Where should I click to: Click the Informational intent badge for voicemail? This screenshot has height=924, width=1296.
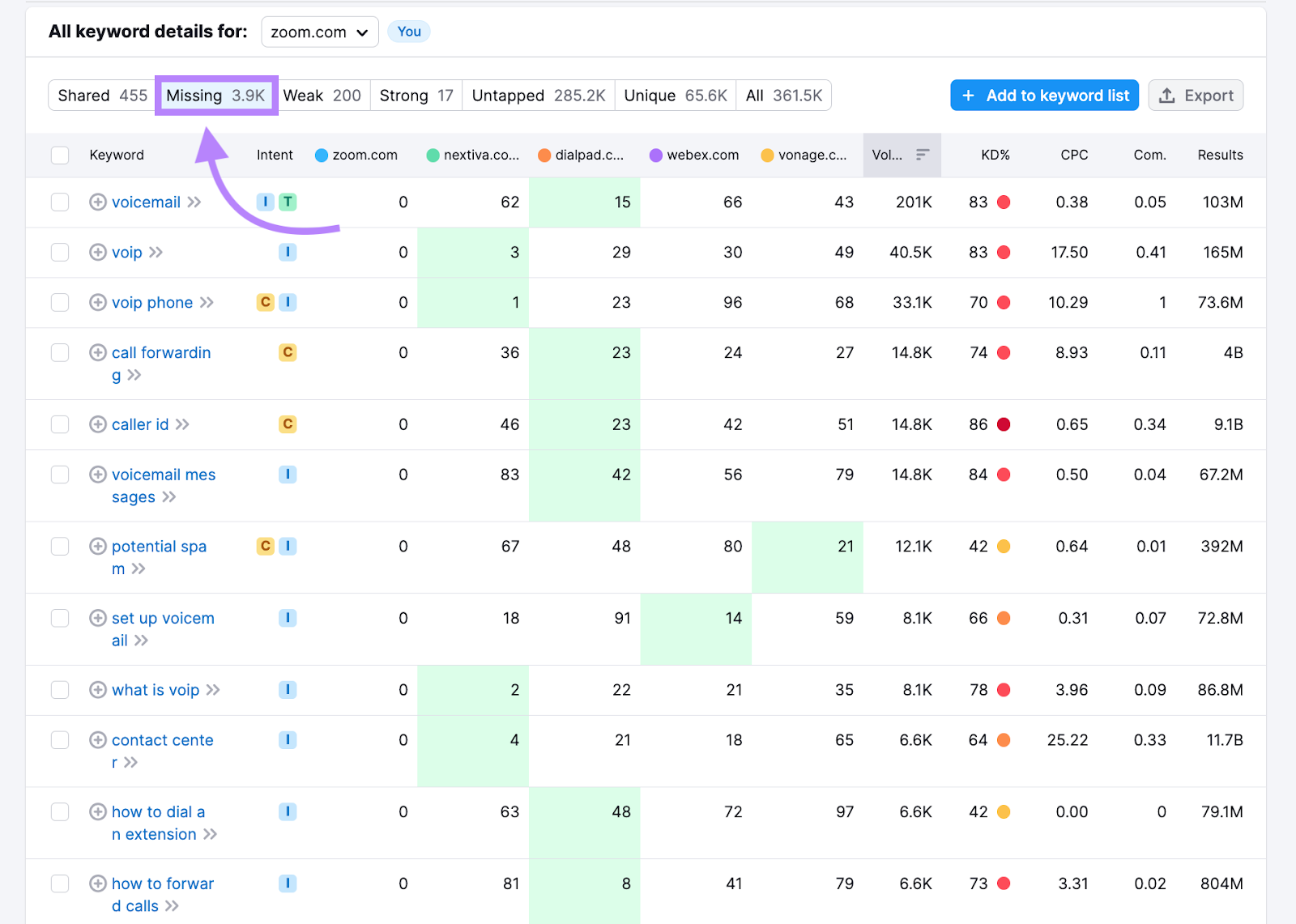[x=266, y=202]
